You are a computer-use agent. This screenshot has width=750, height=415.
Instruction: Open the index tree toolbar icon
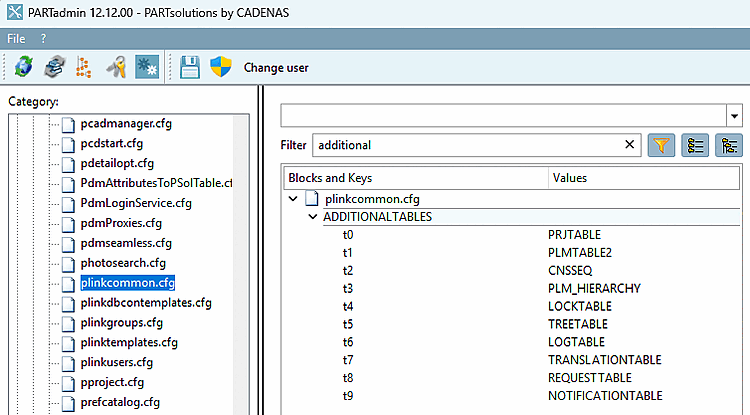pyautogui.click(x=84, y=67)
